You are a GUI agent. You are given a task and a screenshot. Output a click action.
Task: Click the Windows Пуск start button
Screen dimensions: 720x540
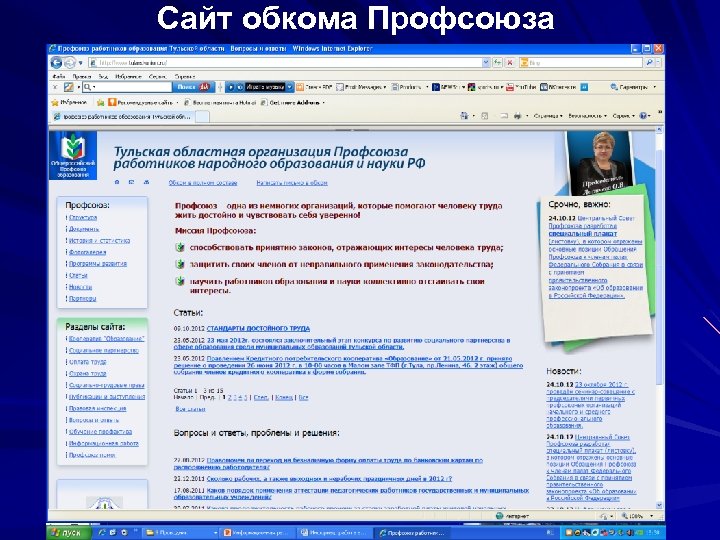pos(67,533)
